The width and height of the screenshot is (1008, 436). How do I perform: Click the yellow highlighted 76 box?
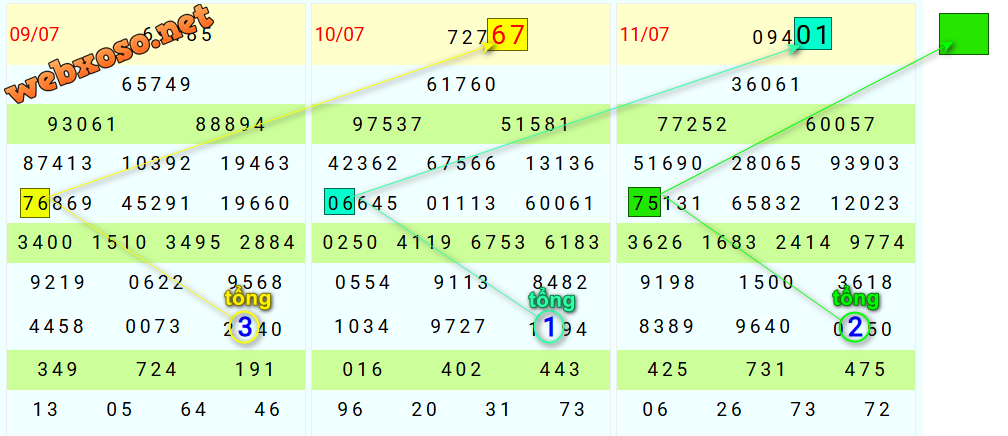pyautogui.click(x=35, y=203)
